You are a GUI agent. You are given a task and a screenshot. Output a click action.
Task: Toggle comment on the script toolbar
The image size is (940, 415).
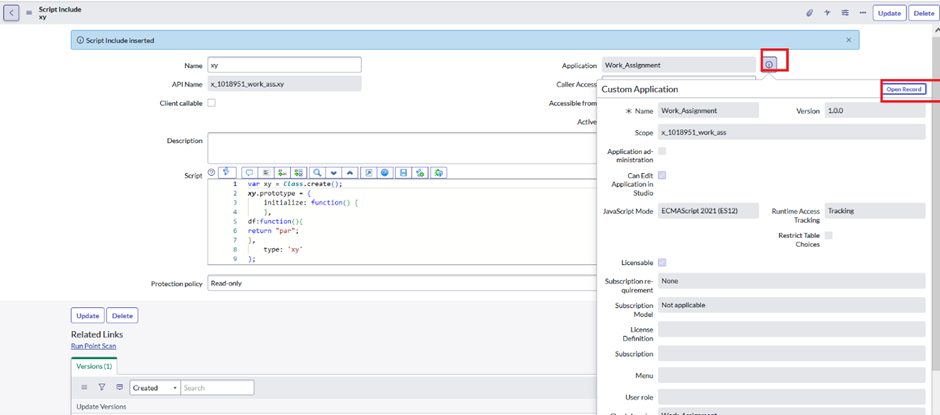[249, 173]
